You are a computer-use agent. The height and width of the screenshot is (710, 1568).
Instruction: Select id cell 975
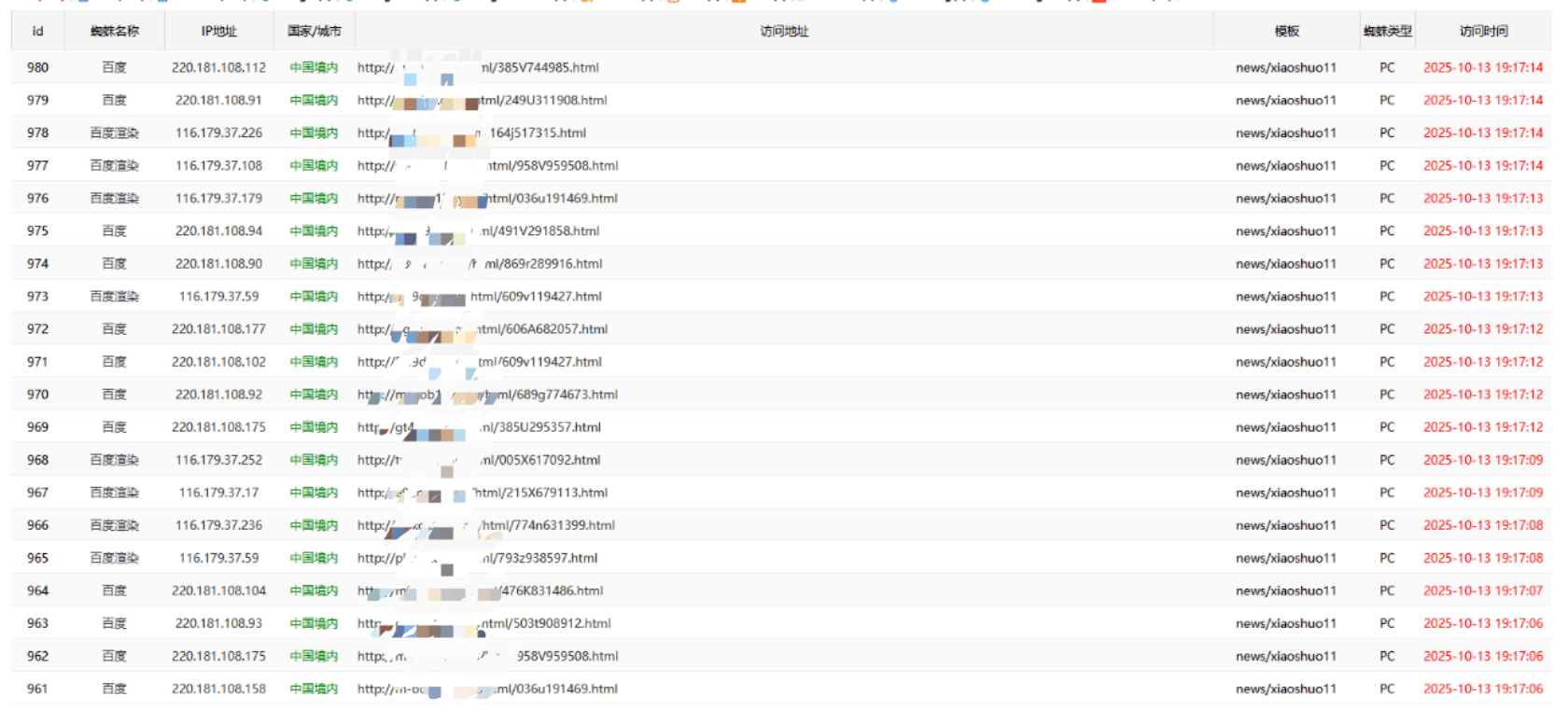click(37, 231)
